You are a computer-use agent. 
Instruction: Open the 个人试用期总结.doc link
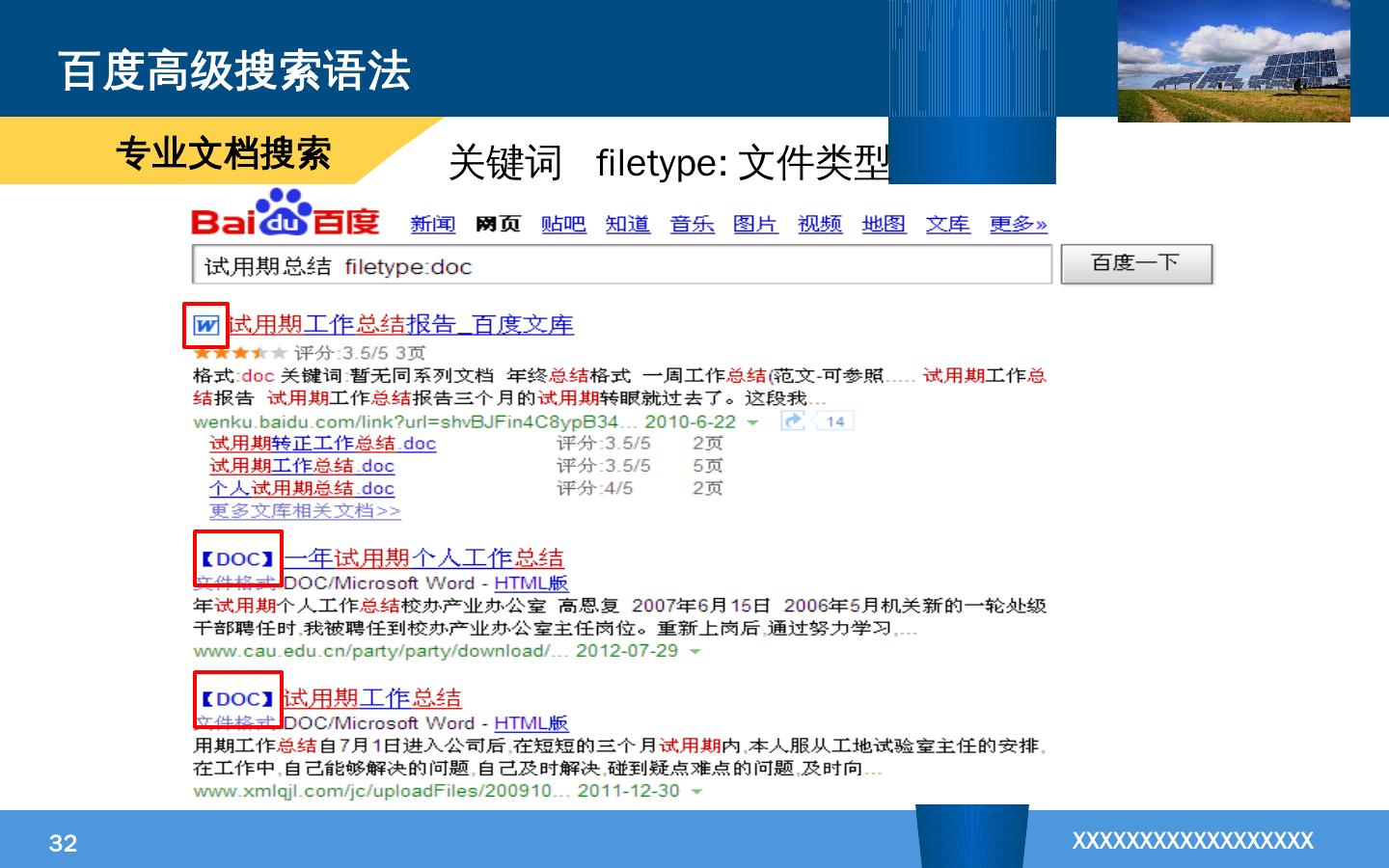301,488
